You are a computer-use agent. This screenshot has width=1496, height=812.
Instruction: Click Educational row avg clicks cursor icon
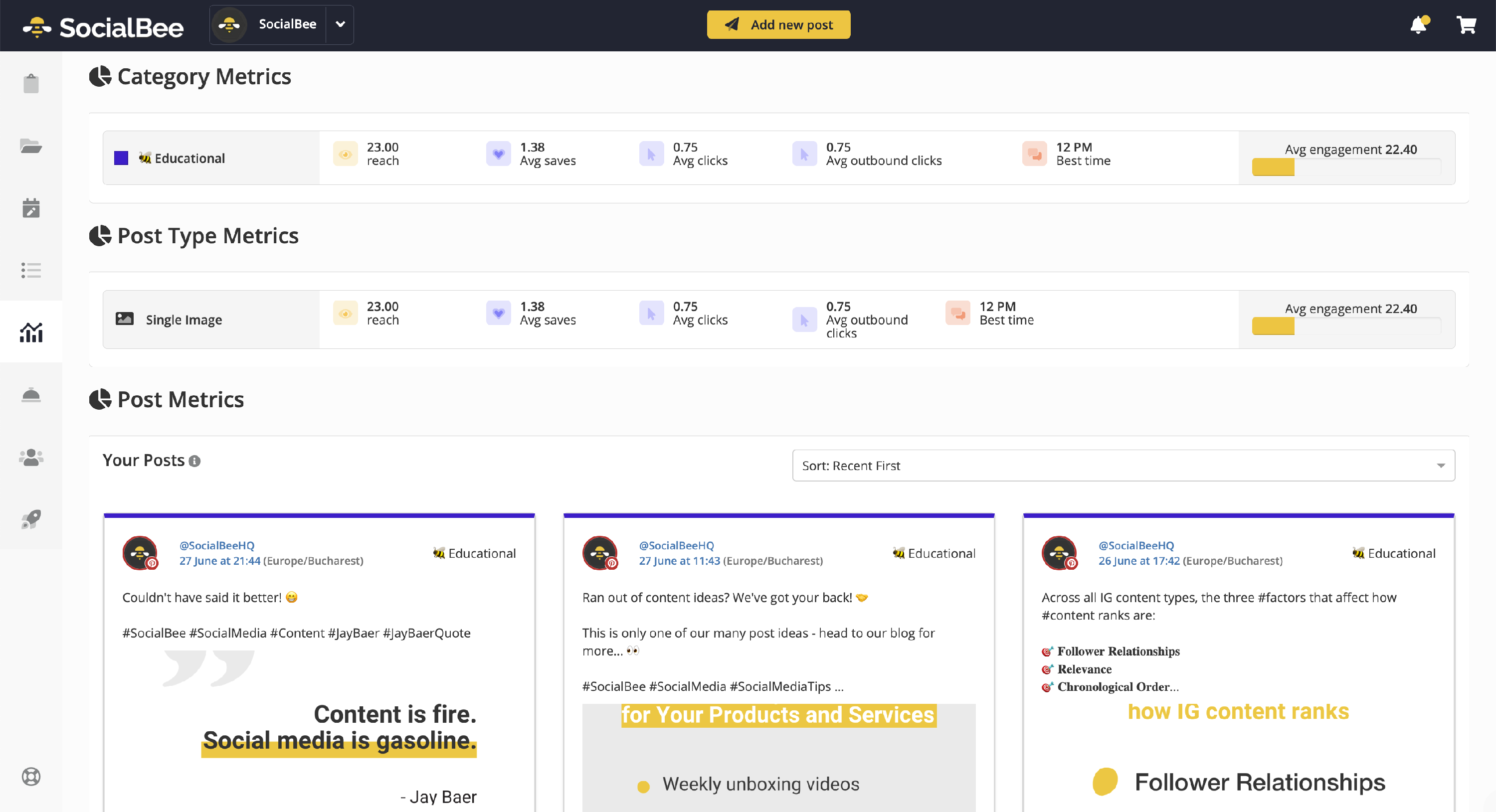651,154
